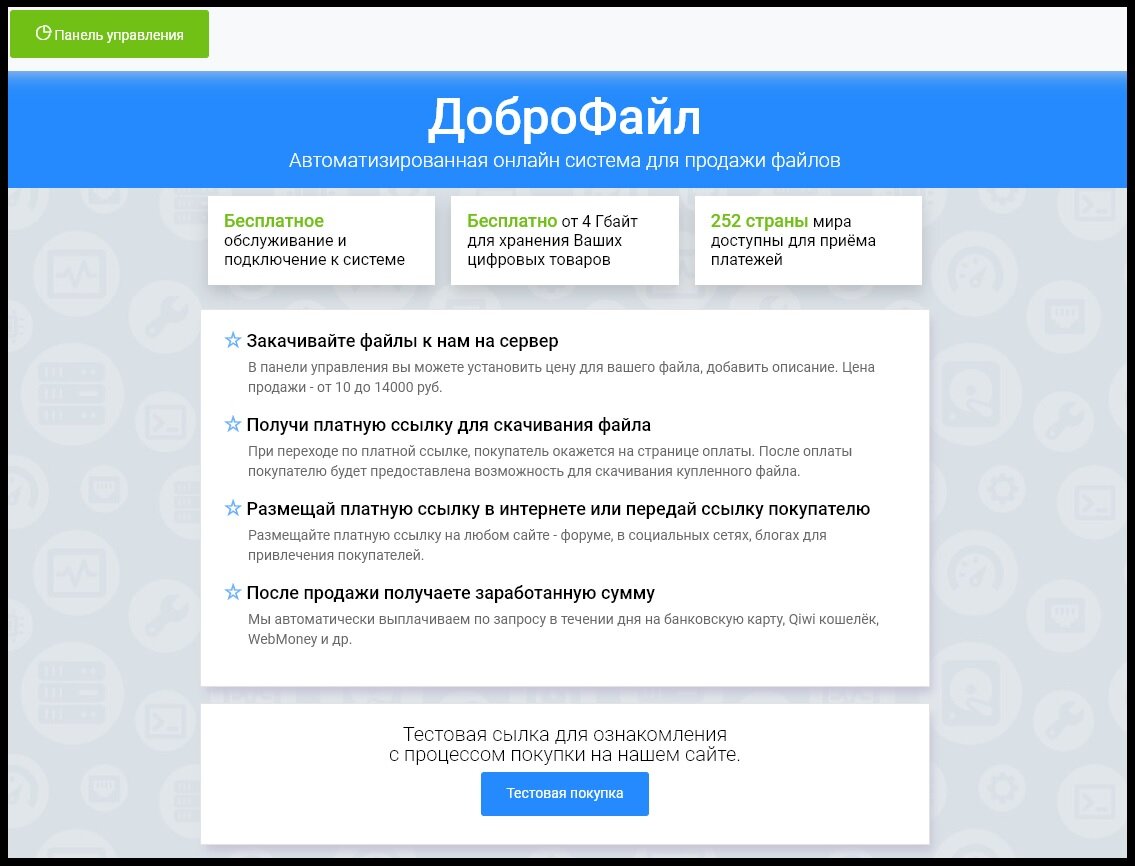The height and width of the screenshot is (866, 1135).
Task: Click the star icon beside Получи платную ссылку
Action: point(232,424)
